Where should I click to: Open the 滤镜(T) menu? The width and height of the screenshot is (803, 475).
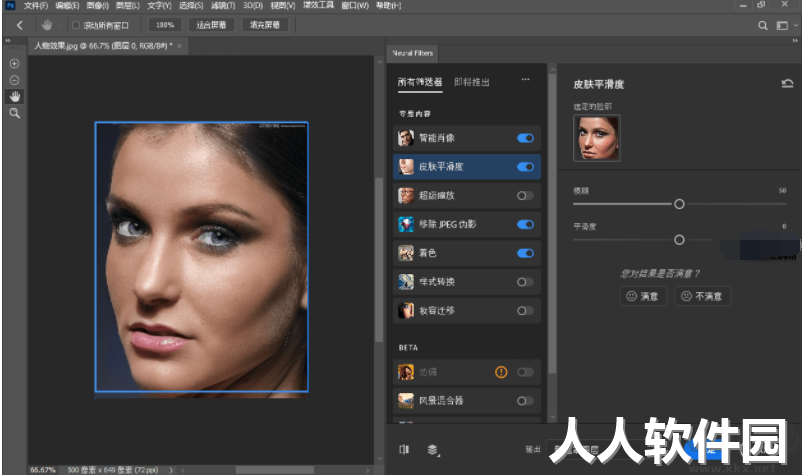coord(223,6)
